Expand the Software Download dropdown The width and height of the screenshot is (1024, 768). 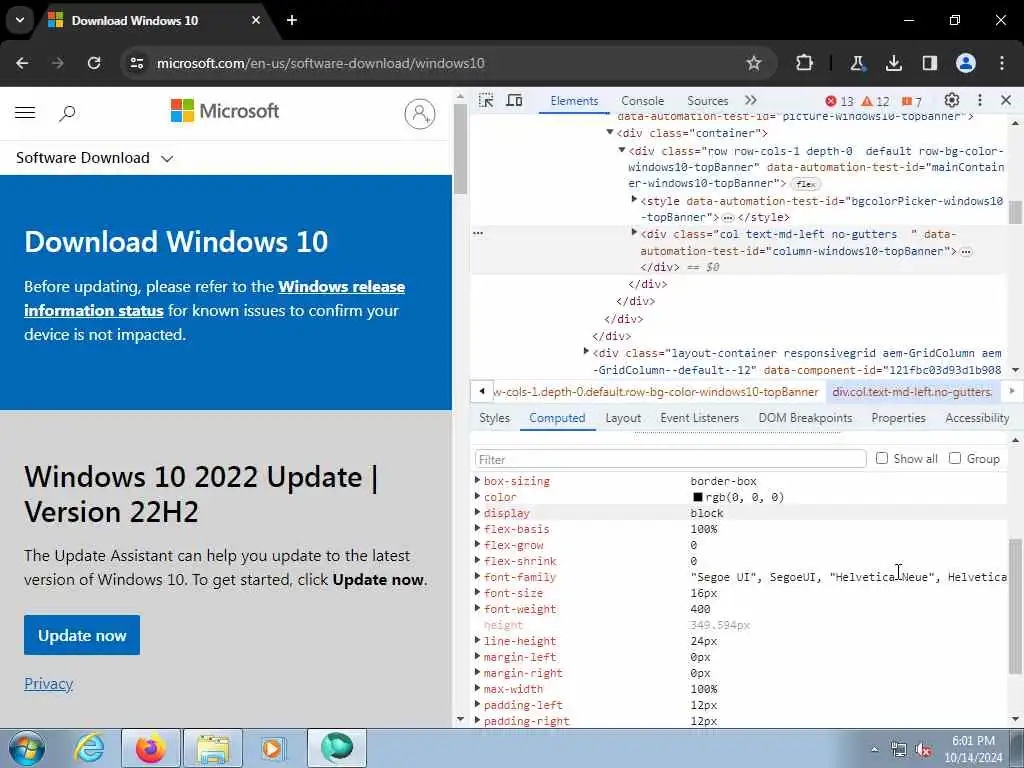point(94,158)
